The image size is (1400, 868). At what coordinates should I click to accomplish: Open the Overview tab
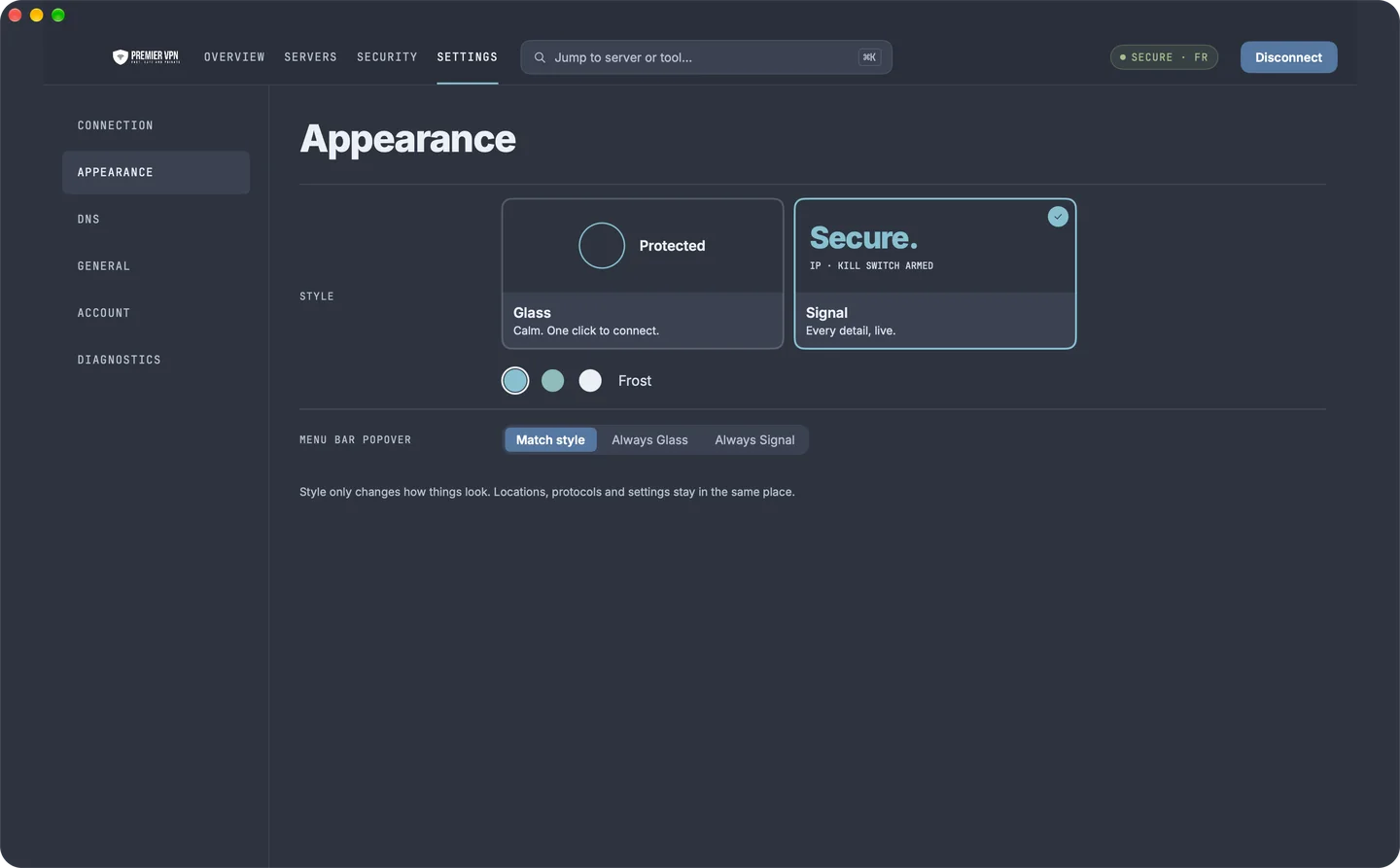(x=234, y=57)
